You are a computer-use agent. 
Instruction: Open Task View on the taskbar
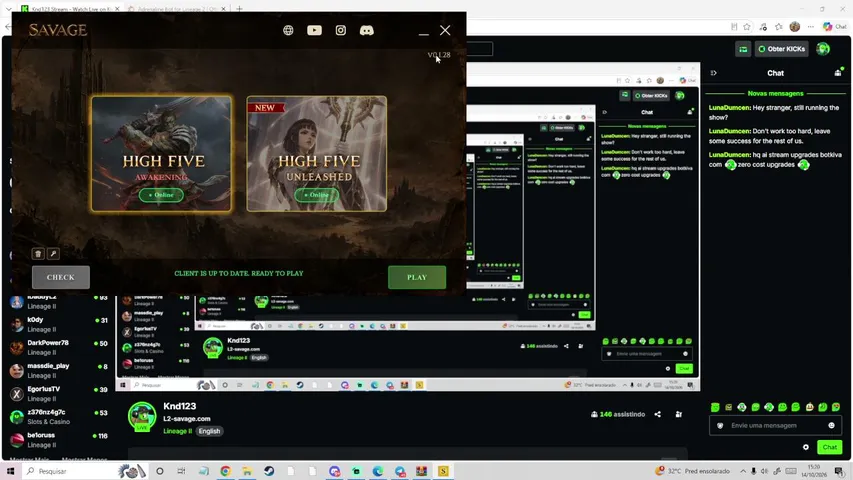(x=181, y=471)
